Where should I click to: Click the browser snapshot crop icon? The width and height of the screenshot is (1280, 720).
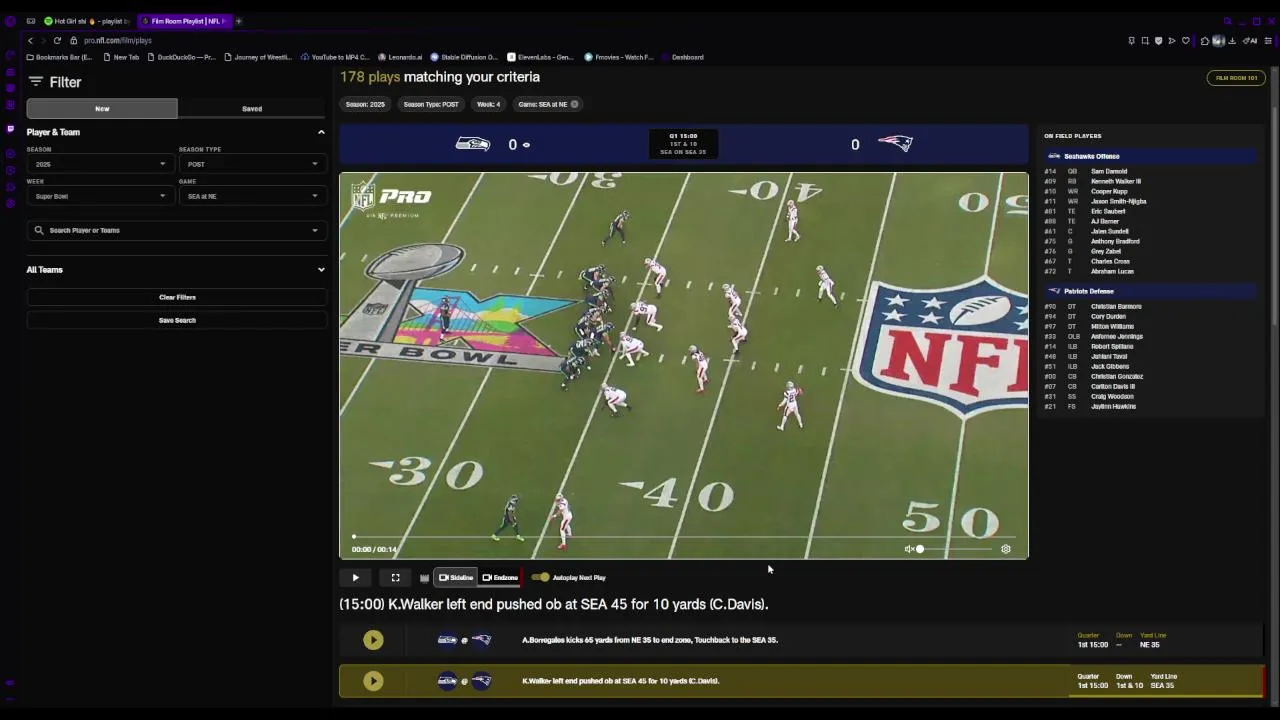[1145, 41]
